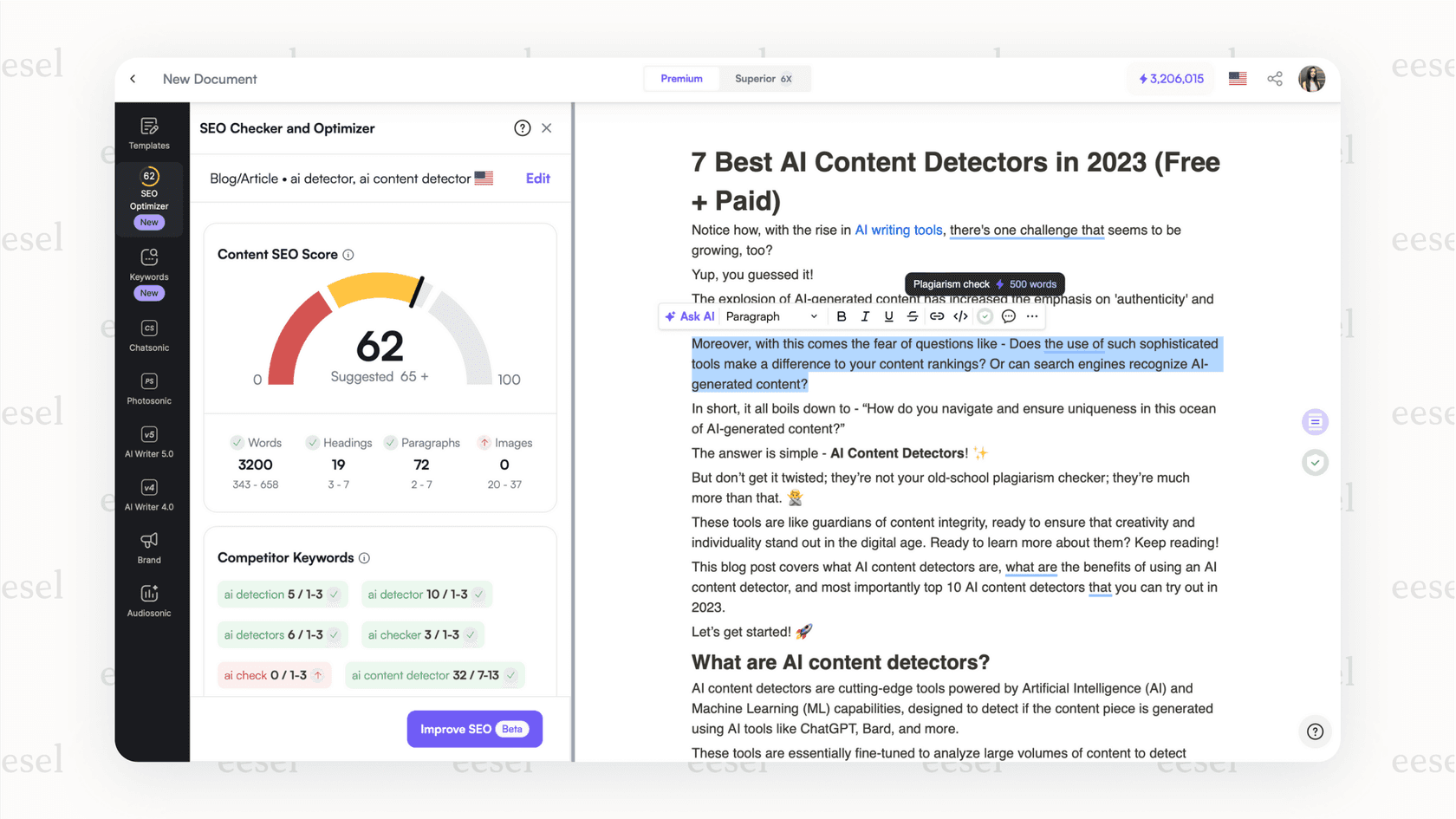This screenshot has height=819, width=1456.
Task: Collapse the editor with the back chevron
Action: [x=132, y=78]
